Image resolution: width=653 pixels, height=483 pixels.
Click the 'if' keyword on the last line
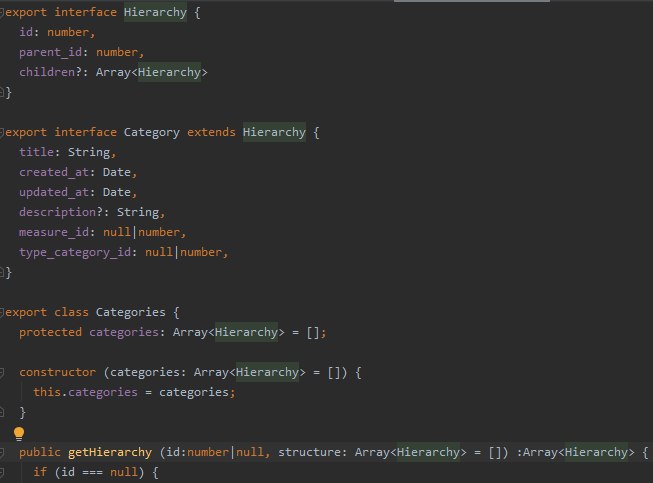[40, 472]
